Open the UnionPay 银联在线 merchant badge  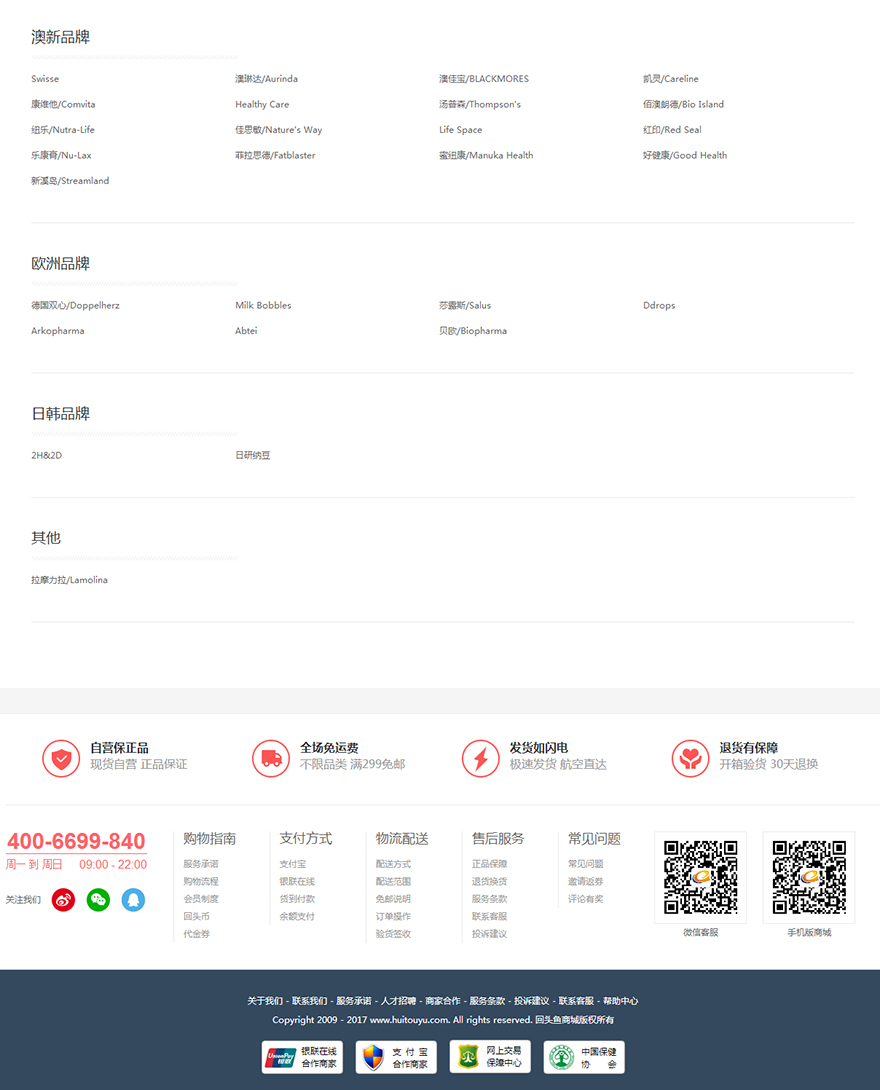(x=302, y=1057)
